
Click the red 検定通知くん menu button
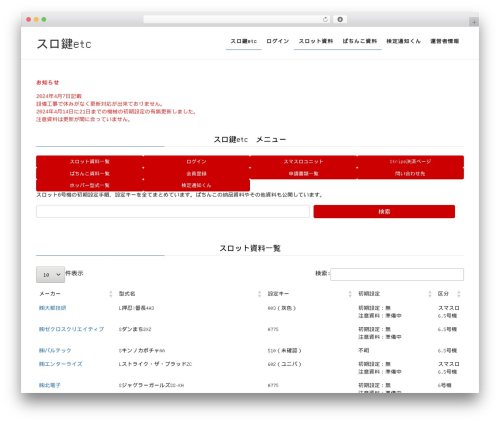[x=196, y=185]
